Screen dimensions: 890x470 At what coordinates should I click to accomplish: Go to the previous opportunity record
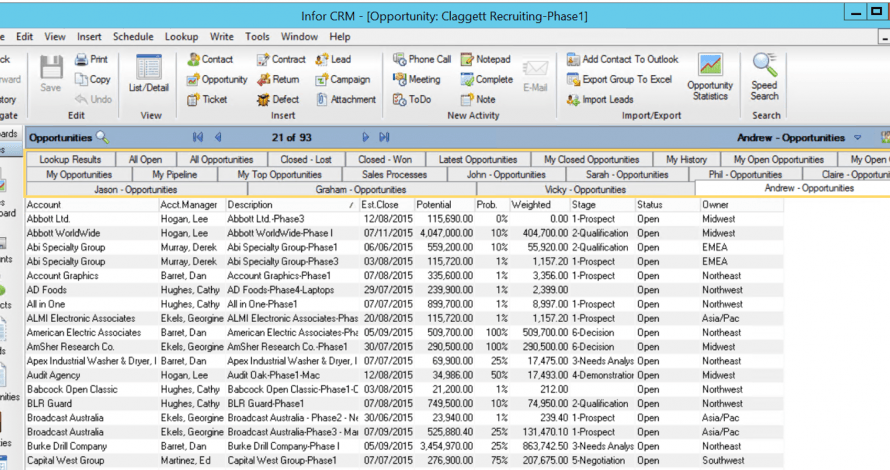tap(218, 137)
